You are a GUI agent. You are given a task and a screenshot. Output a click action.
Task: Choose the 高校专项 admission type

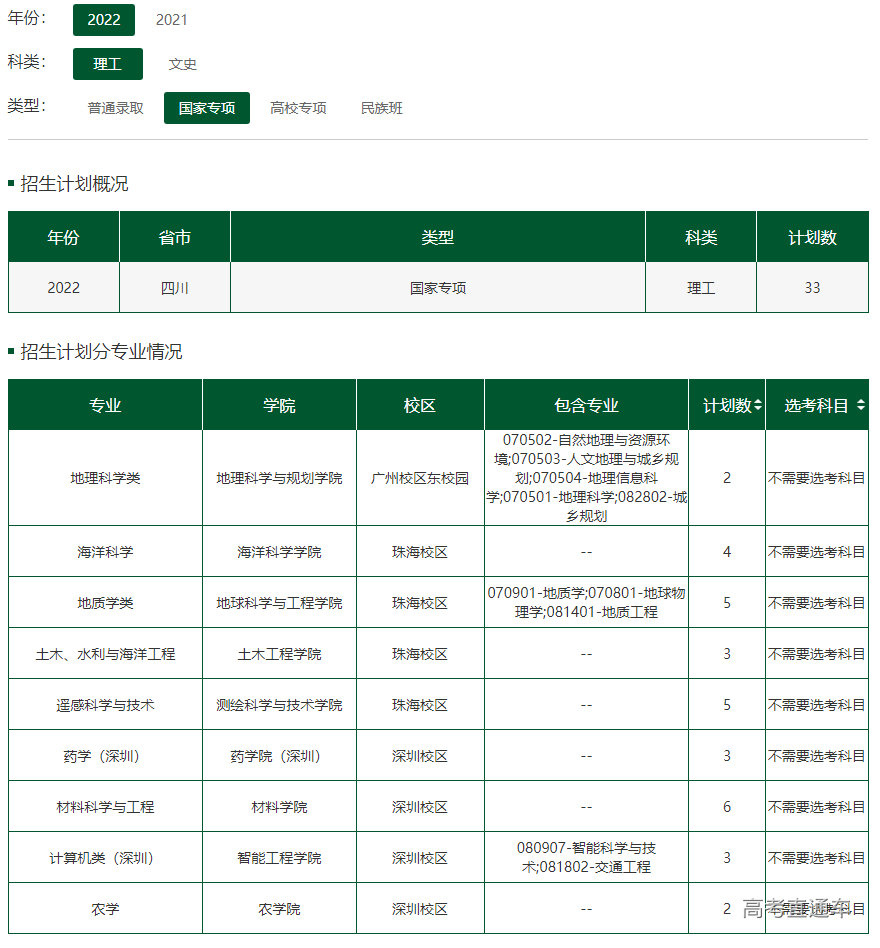tap(297, 107)
